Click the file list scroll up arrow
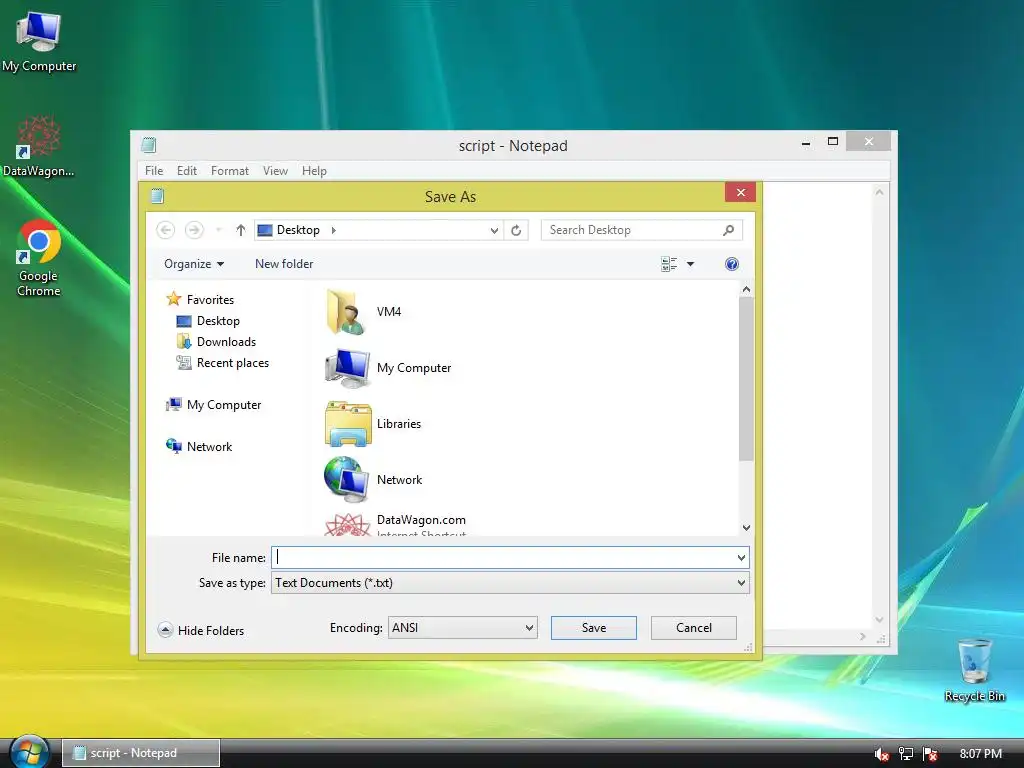 click(746, 289)
